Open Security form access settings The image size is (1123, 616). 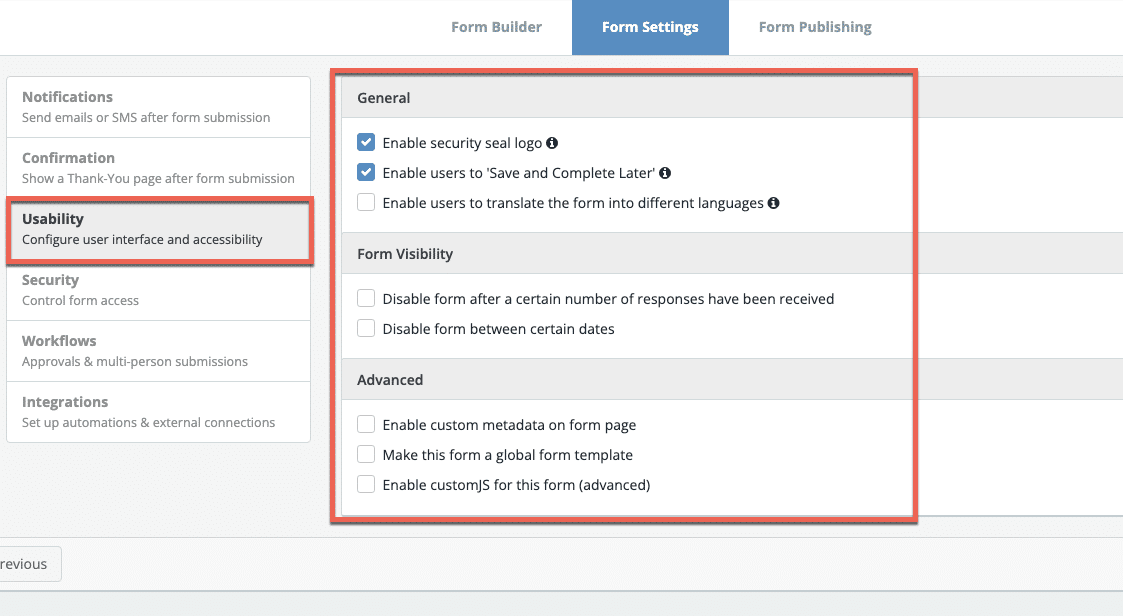[158, 290]
